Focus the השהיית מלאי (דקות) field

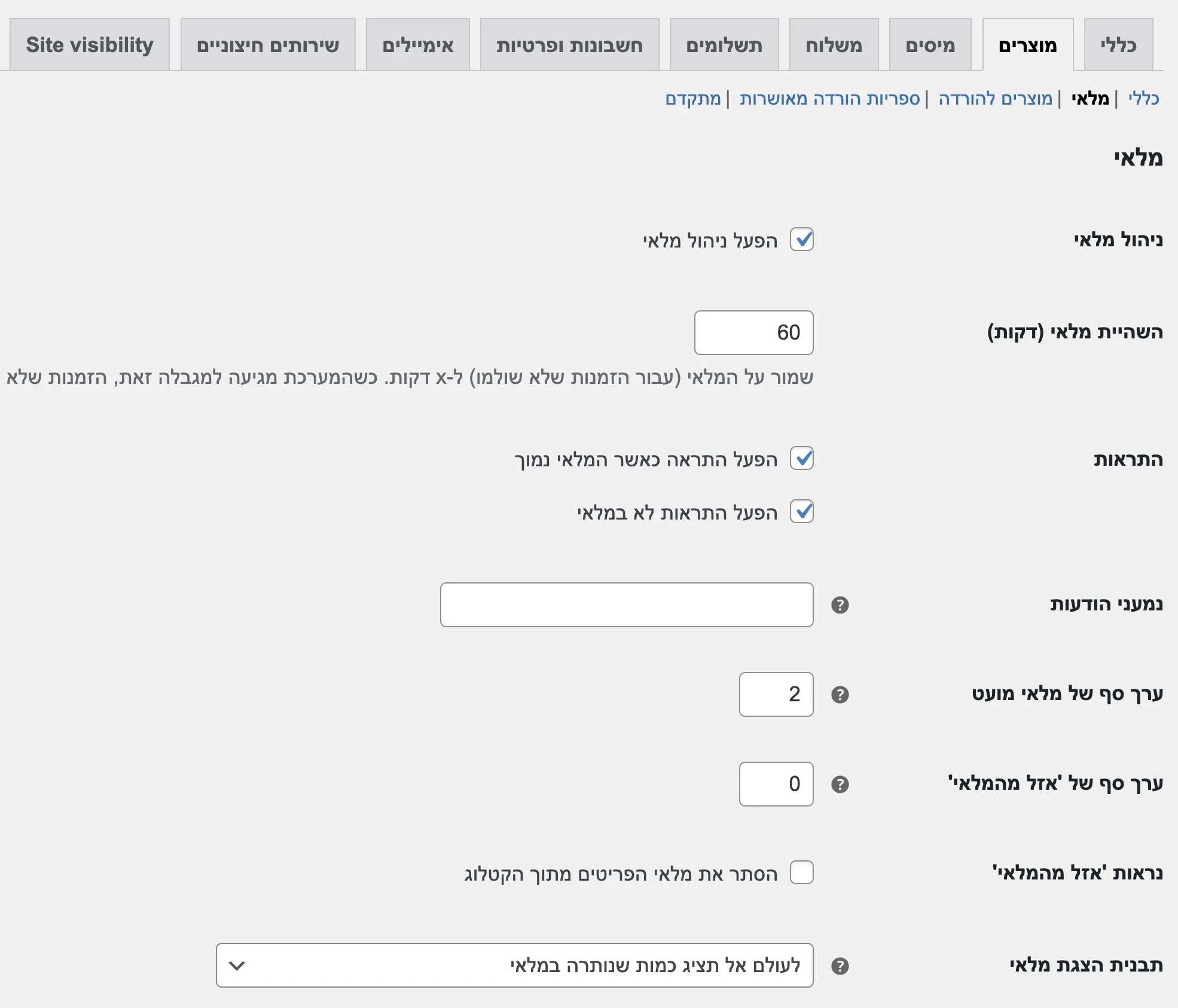pyautogui.click(x=754, y=332)
